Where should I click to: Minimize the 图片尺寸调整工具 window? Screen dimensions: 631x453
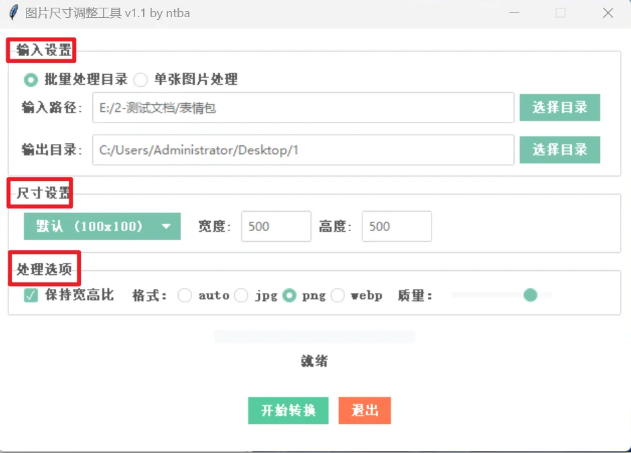514,13
